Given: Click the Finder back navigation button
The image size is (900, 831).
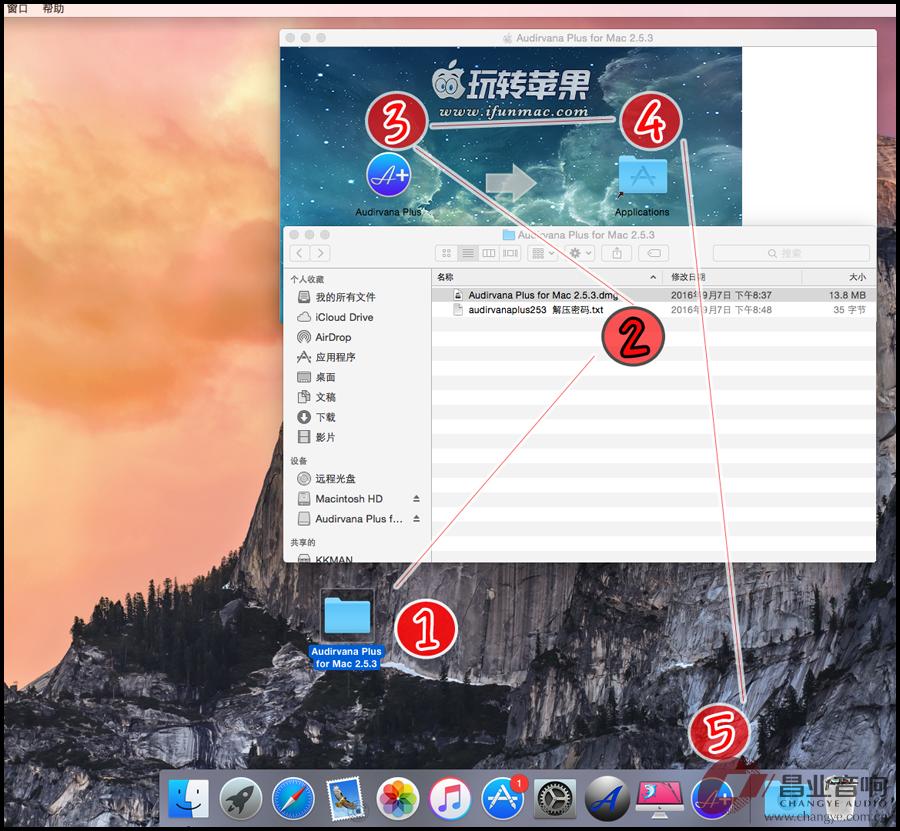Looking at the screenshot, I should point(299,253).
